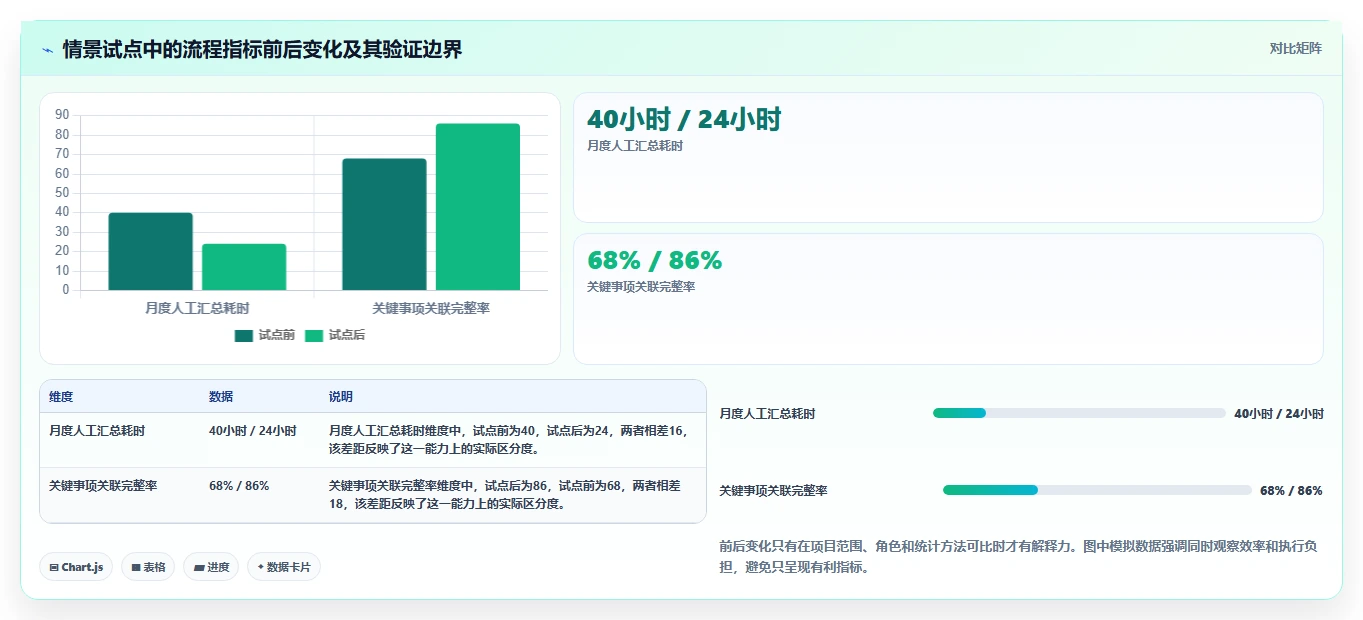Click the 试点前 bar for 月度人工汇总耗时
This screenshot has height=620, width=1363.
point(150,252)
